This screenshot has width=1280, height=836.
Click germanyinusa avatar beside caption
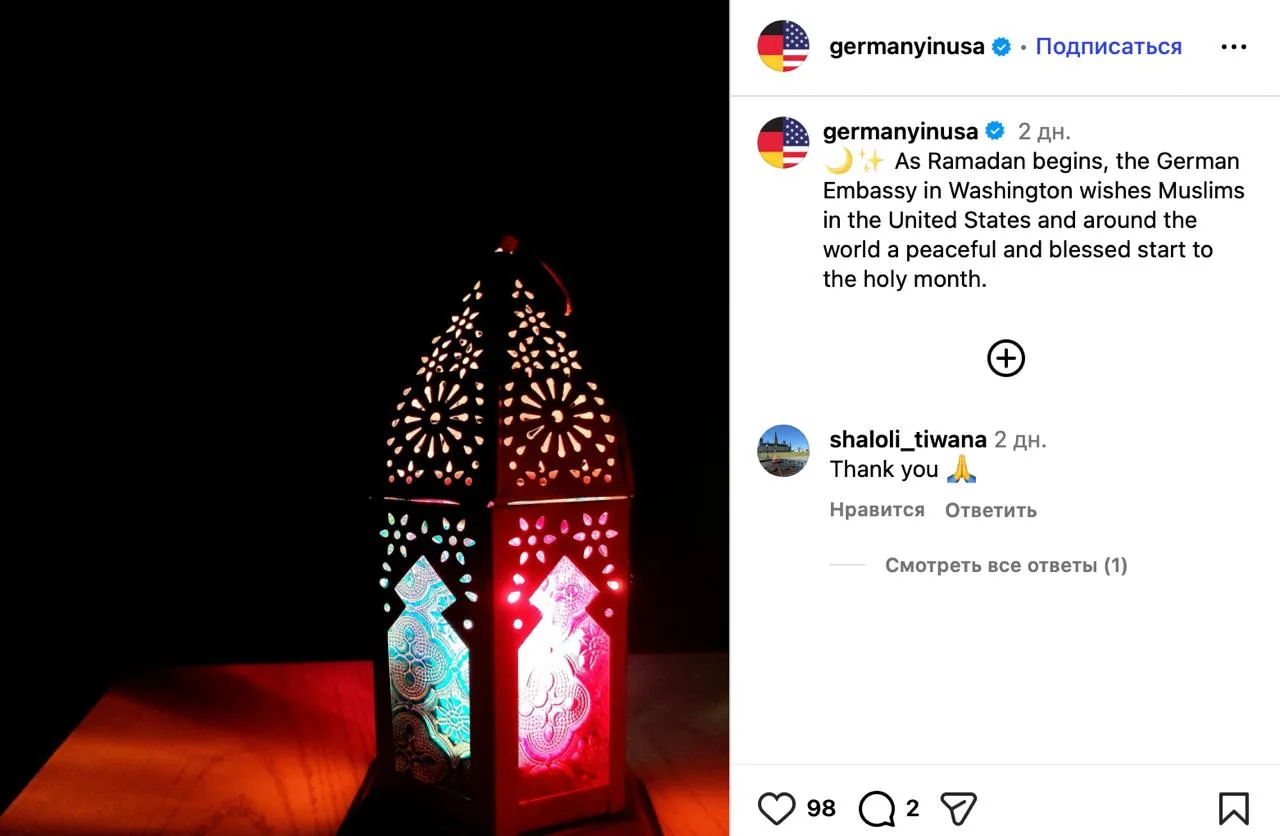click(783, 143)
